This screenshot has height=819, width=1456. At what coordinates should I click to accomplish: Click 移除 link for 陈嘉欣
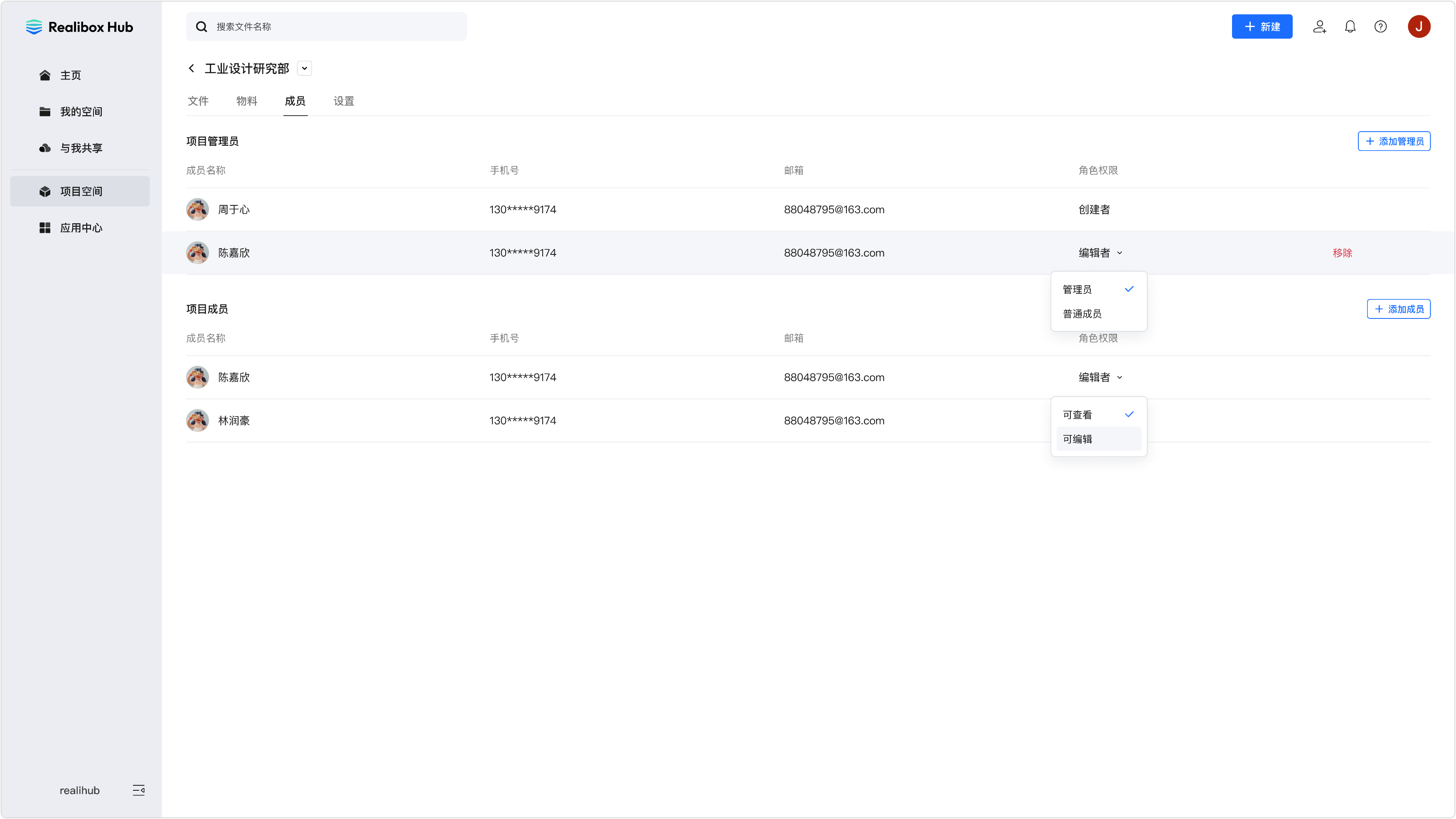click(1342, 253)
